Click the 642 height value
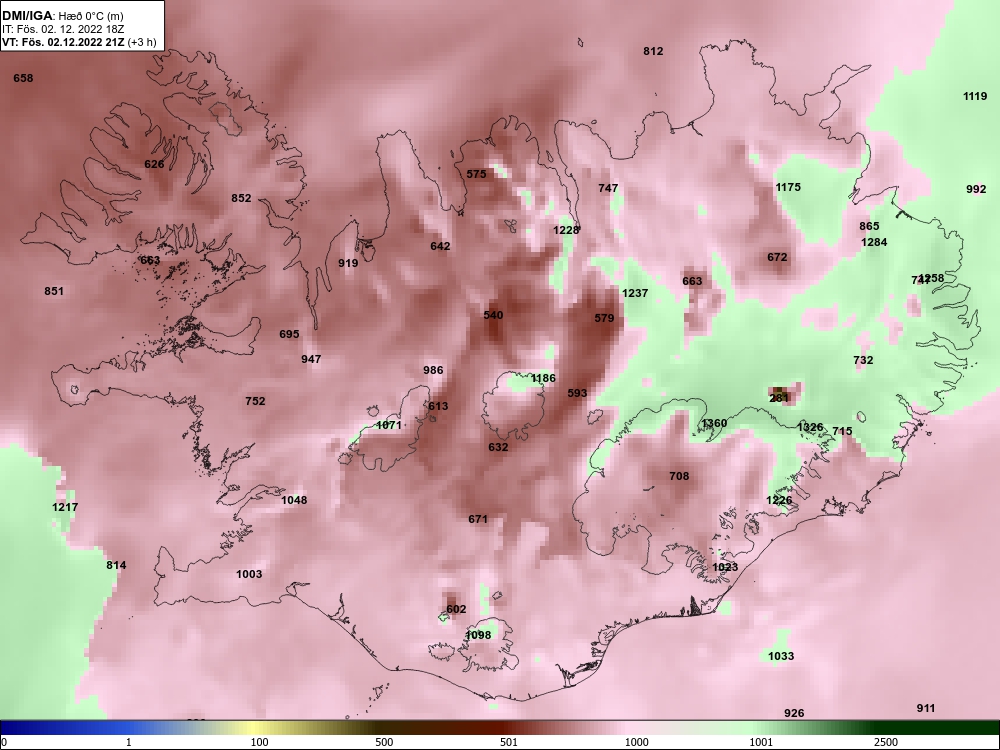1000x750 pixels. click(x=440, y=247)
